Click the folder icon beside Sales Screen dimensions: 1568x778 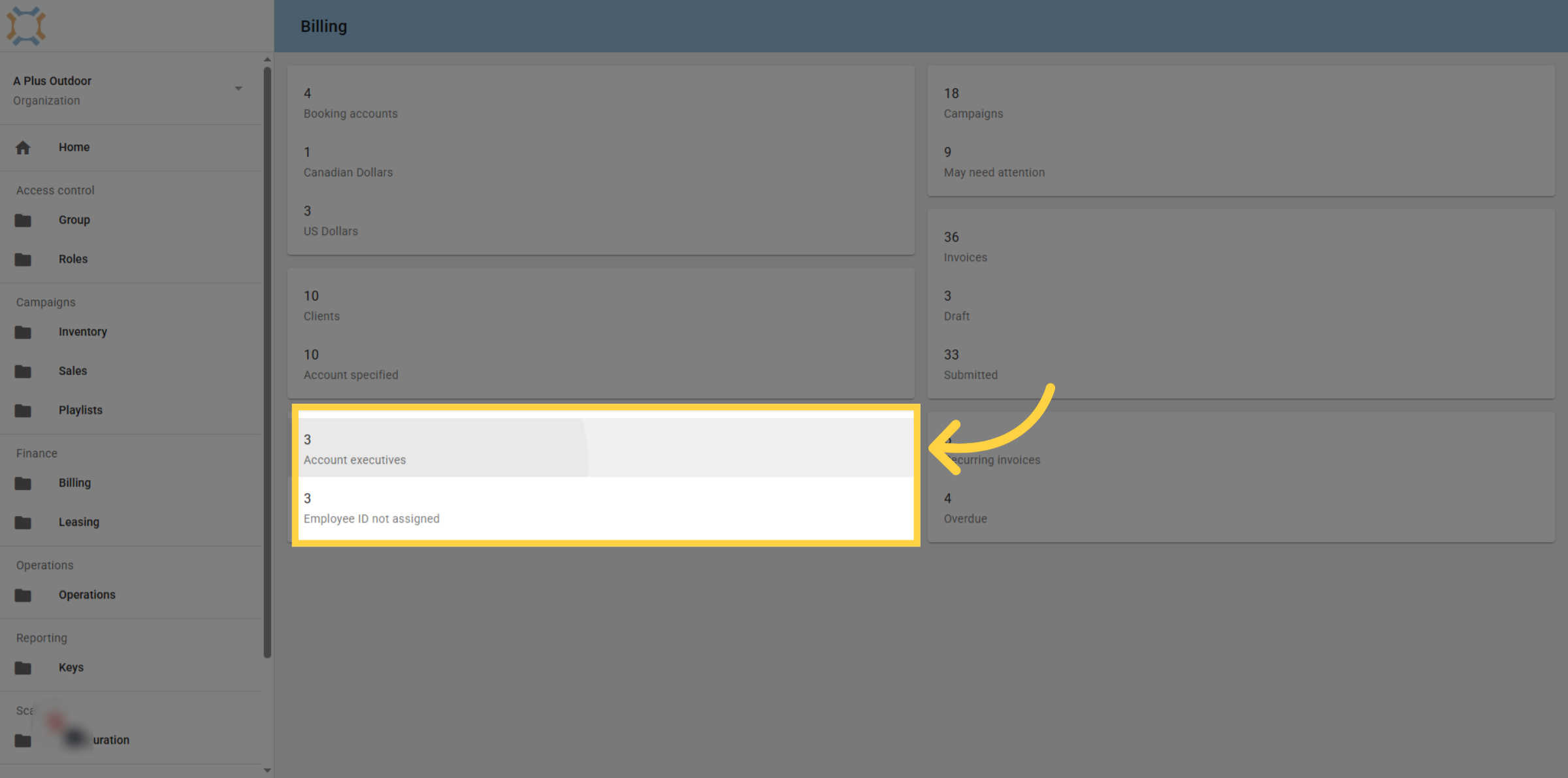pyautogui.click(x=23, y=371)
